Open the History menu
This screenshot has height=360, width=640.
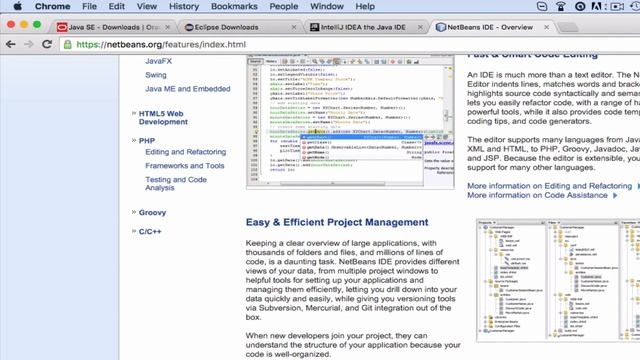pyautogui.click(x=184, y=6)
